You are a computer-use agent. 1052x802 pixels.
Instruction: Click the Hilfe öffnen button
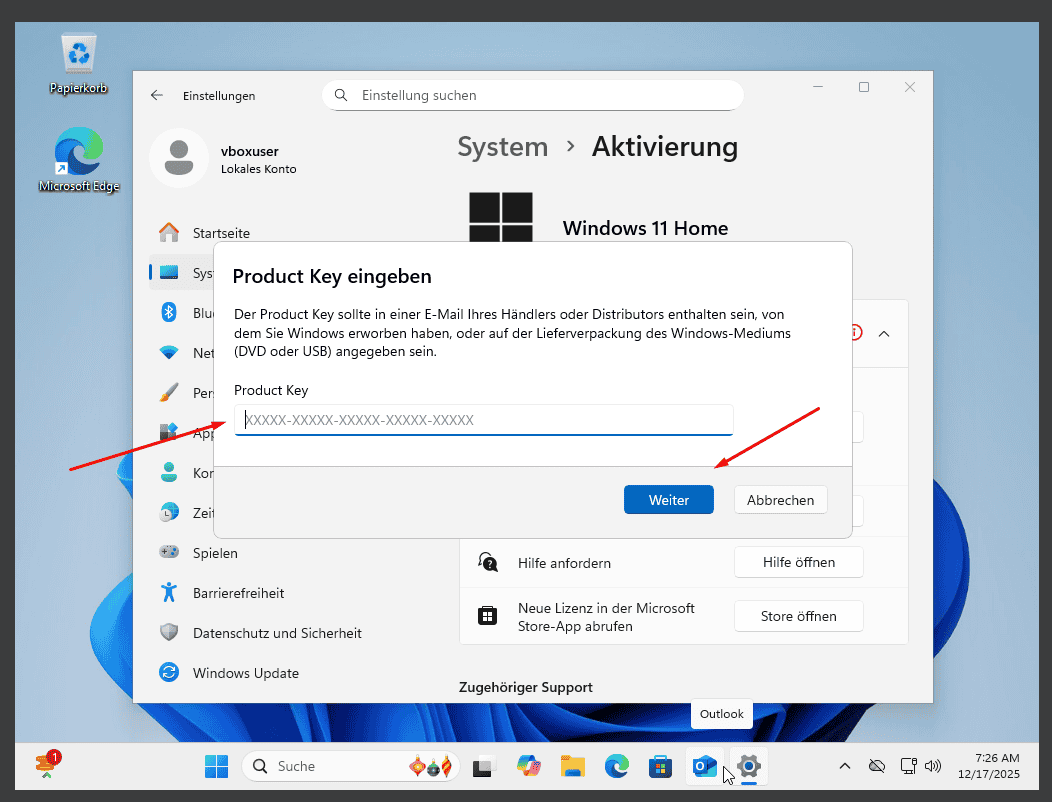click(x=798, y=562)
